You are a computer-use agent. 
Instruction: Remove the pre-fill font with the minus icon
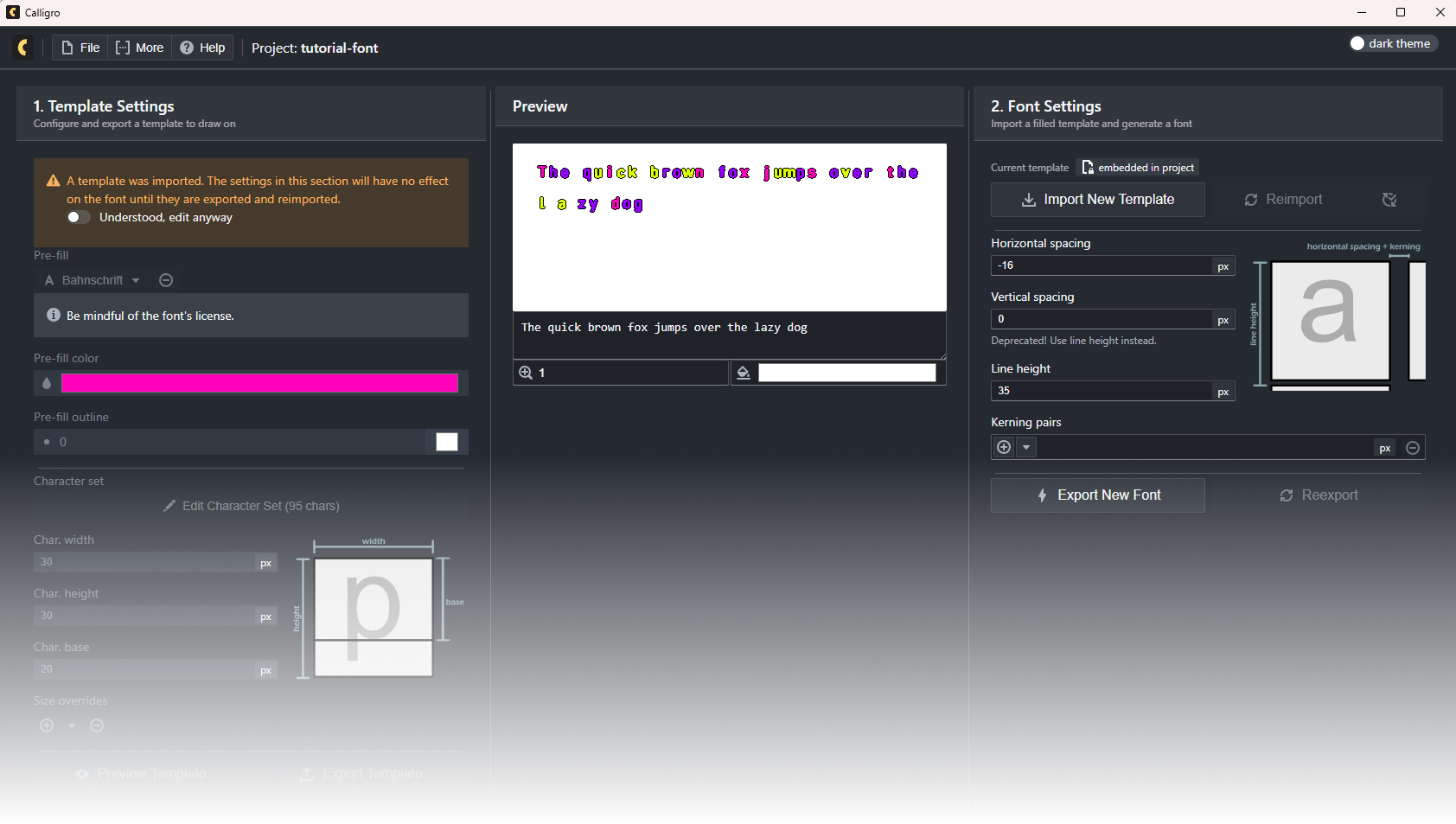(x=166, y=279)
